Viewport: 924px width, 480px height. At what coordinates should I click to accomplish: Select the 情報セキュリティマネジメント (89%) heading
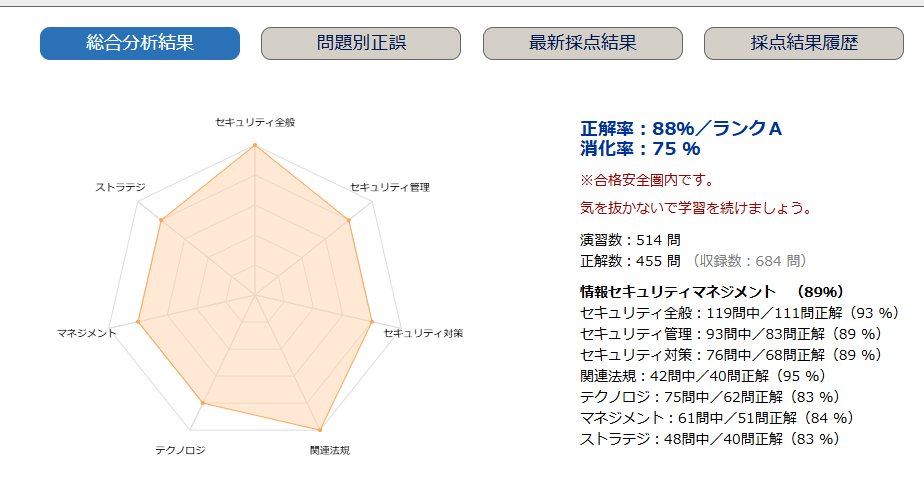coord(713,292)
